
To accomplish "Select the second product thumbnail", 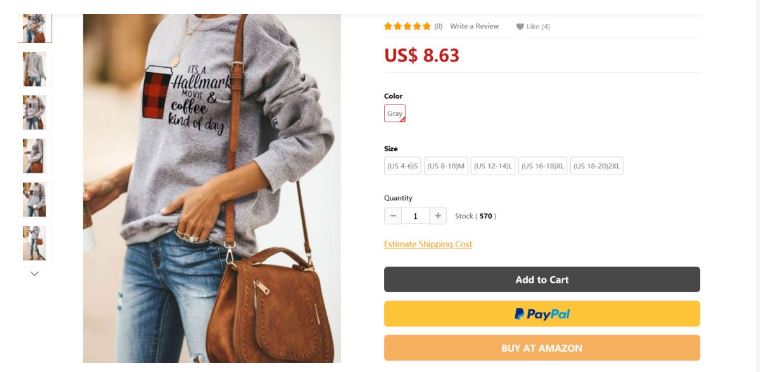I will tap(34, 69).
